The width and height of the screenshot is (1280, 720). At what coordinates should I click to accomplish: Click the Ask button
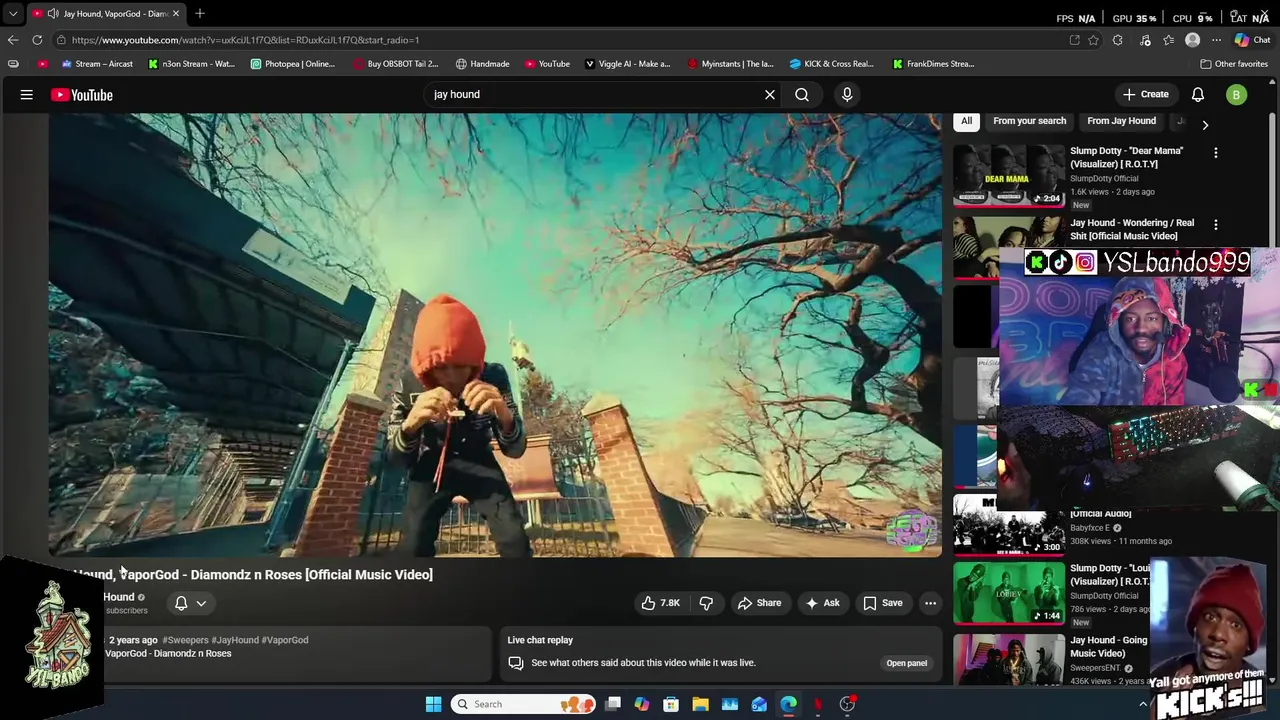coord(823,603)
